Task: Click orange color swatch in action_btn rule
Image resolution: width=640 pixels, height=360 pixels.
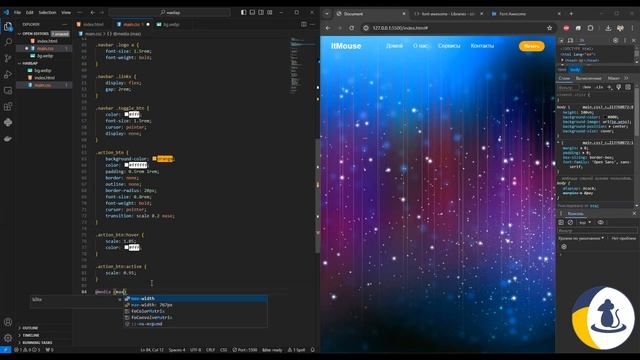Action: [x=154, y=159]
